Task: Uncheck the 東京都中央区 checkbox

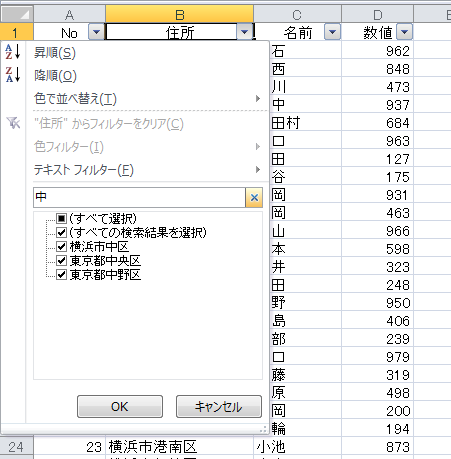Action: coord(61,261)
